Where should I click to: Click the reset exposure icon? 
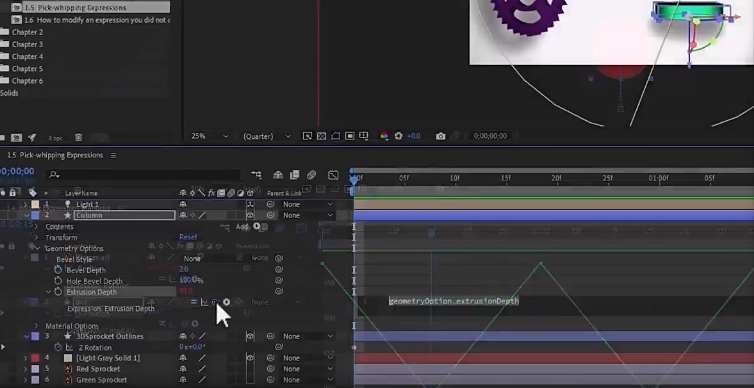click(x=398, y=136)
